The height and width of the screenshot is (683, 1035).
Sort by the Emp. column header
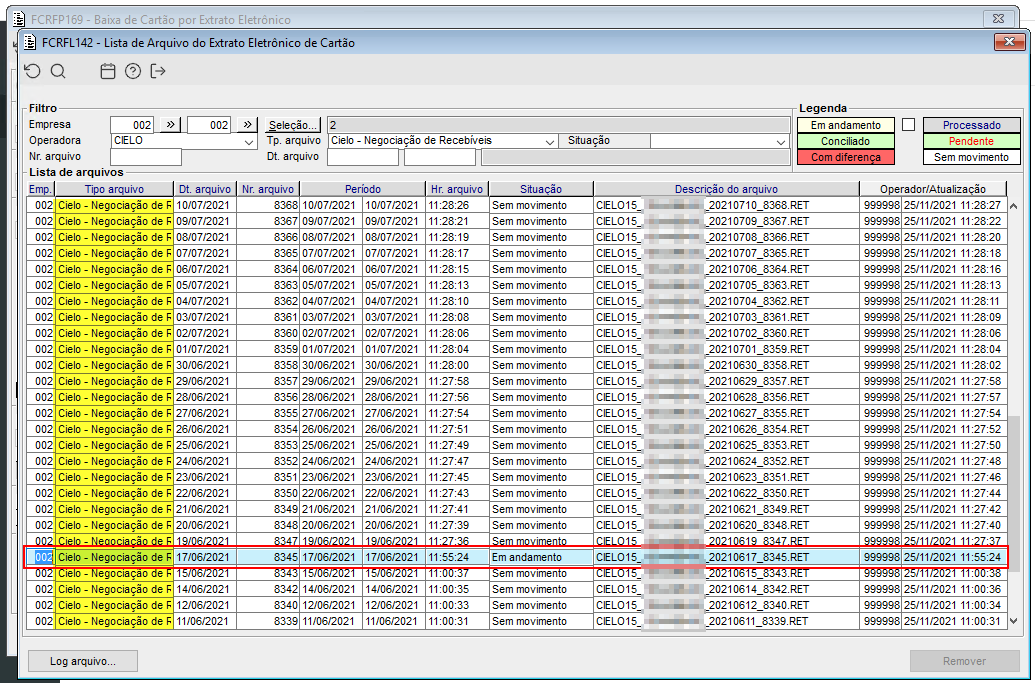pos(40,189)
